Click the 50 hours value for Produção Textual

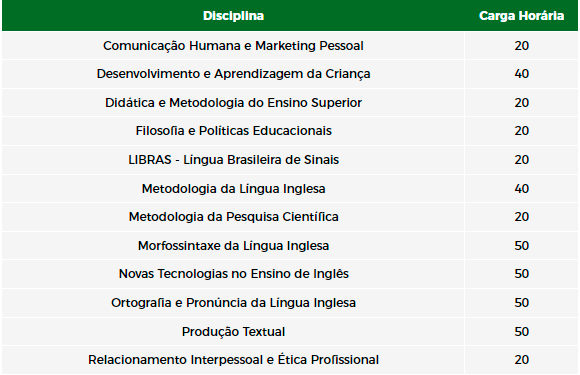(x=522, y=331)
